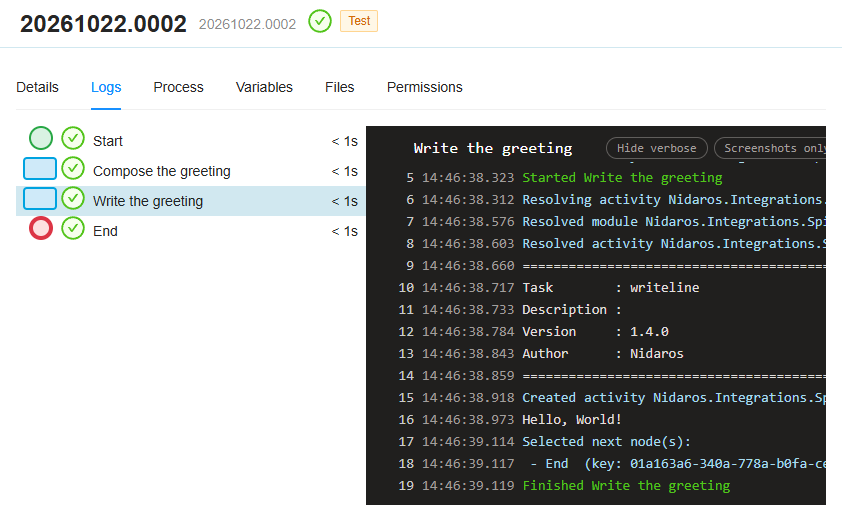Click log line 6 Resolving activity
The height and width of the screenshot is (505, 842).
click(x=674, y=199)
